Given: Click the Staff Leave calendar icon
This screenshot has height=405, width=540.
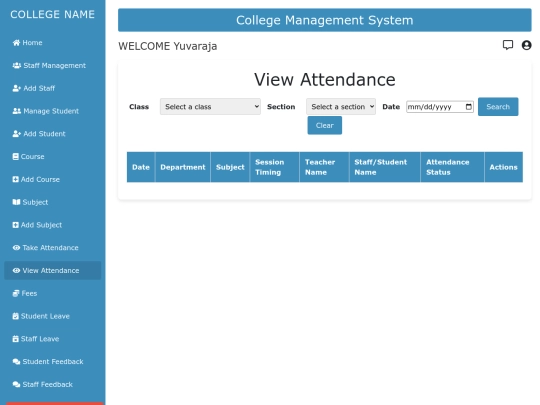Looking at the screenshot, I should pyautogui.click(x=15, y=339).
